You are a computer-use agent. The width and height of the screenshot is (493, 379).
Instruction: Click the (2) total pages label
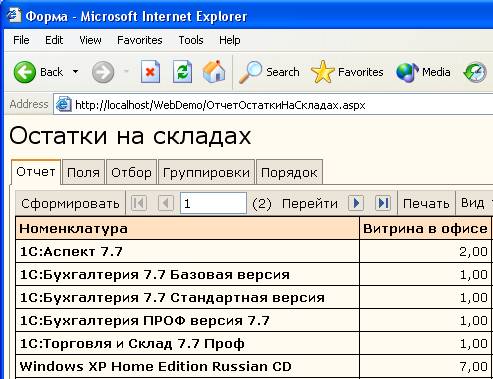pos(262,203)
